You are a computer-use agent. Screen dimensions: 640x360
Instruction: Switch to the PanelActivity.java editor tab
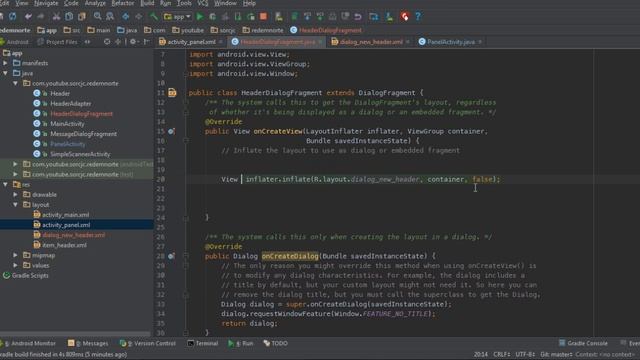pos(451,42)
